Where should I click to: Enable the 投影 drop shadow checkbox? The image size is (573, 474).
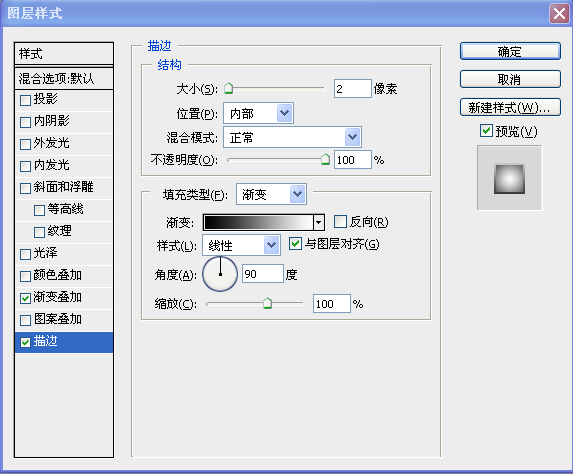[x=25, y=100]
